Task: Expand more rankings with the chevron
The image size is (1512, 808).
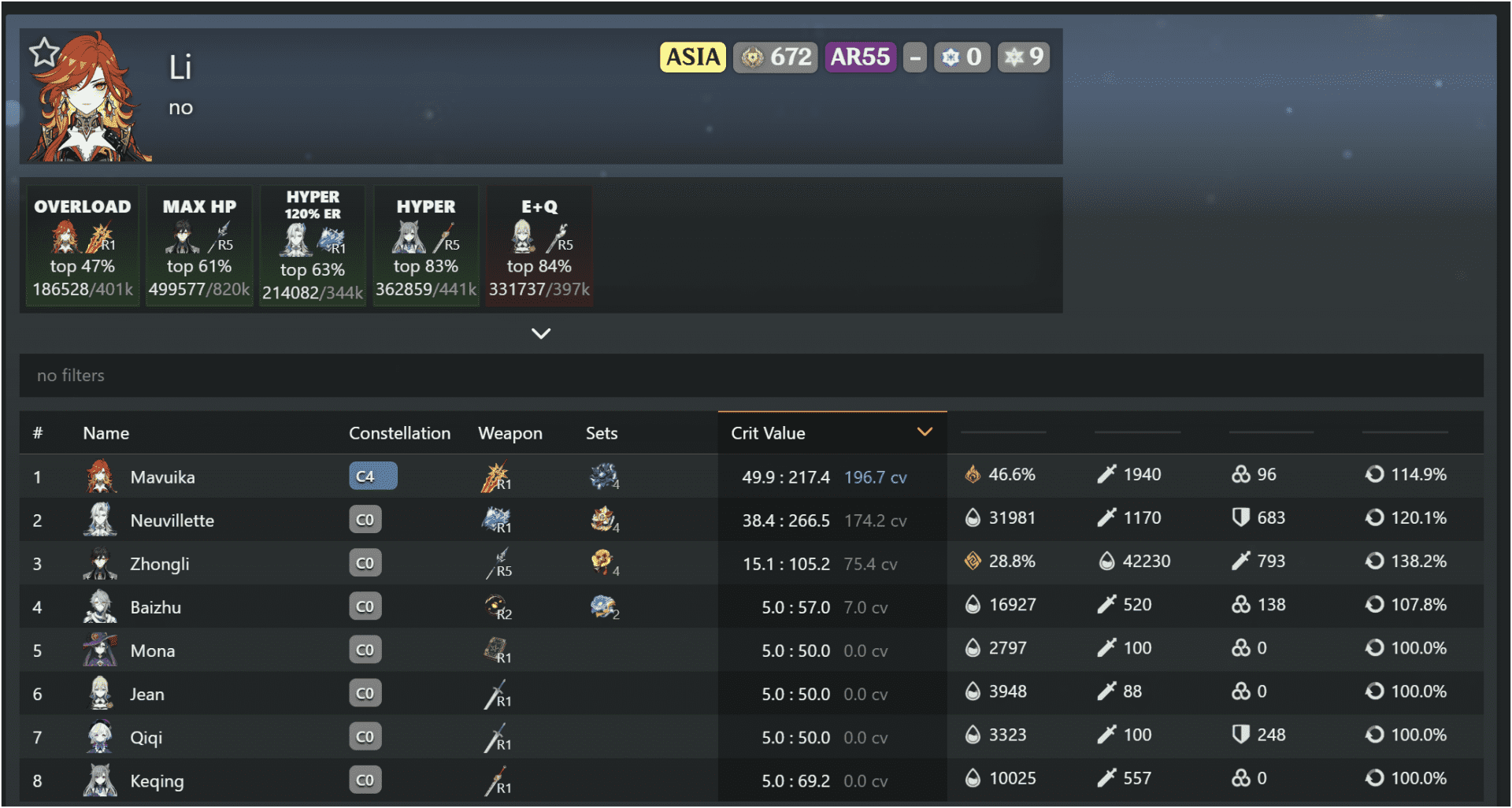Action: (541, 334)
